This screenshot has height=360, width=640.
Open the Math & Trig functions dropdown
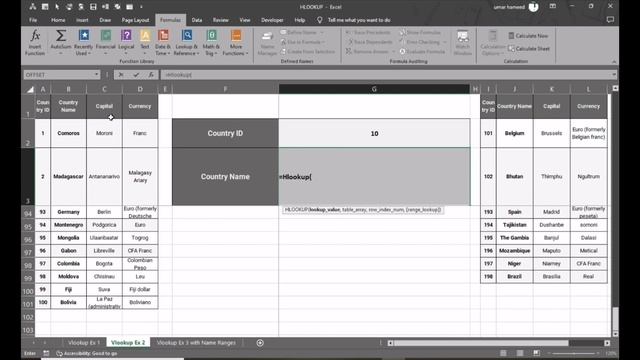(211, 42)
